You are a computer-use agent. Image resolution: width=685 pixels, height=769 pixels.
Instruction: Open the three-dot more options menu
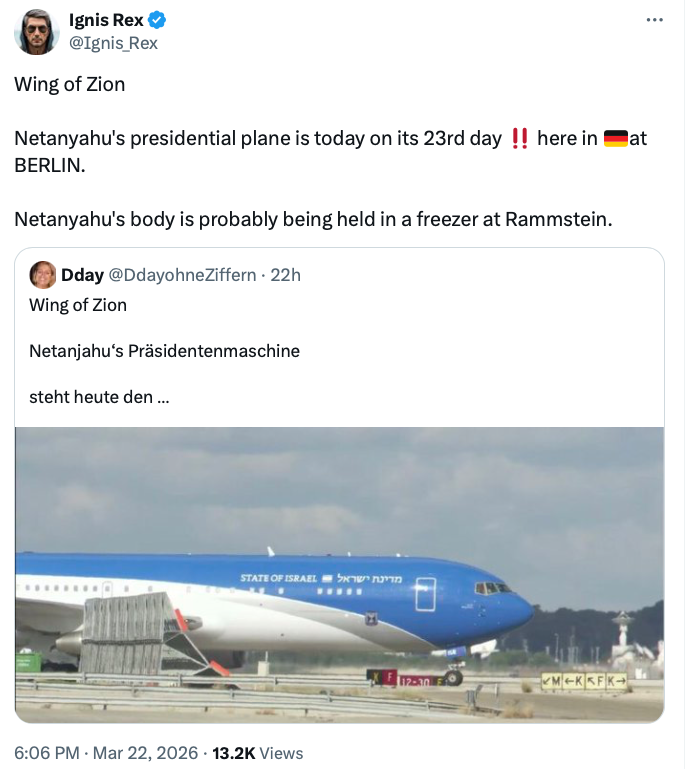tap(655, 20)
